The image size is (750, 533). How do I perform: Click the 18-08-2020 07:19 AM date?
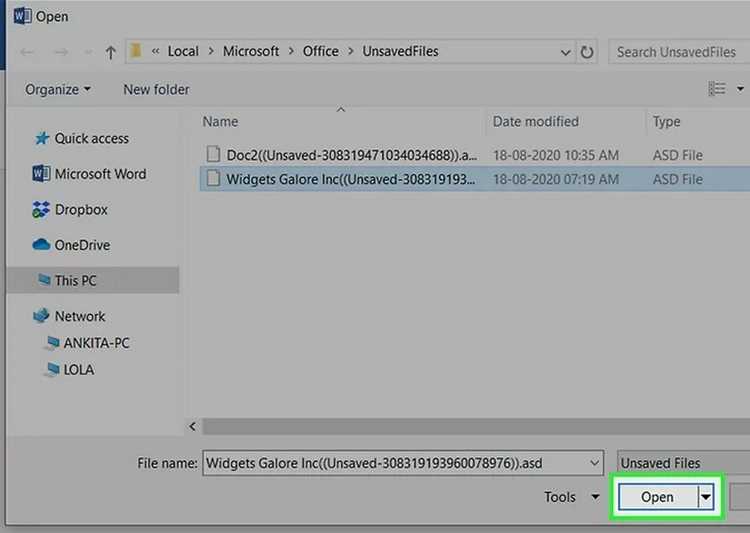[556, 179]
